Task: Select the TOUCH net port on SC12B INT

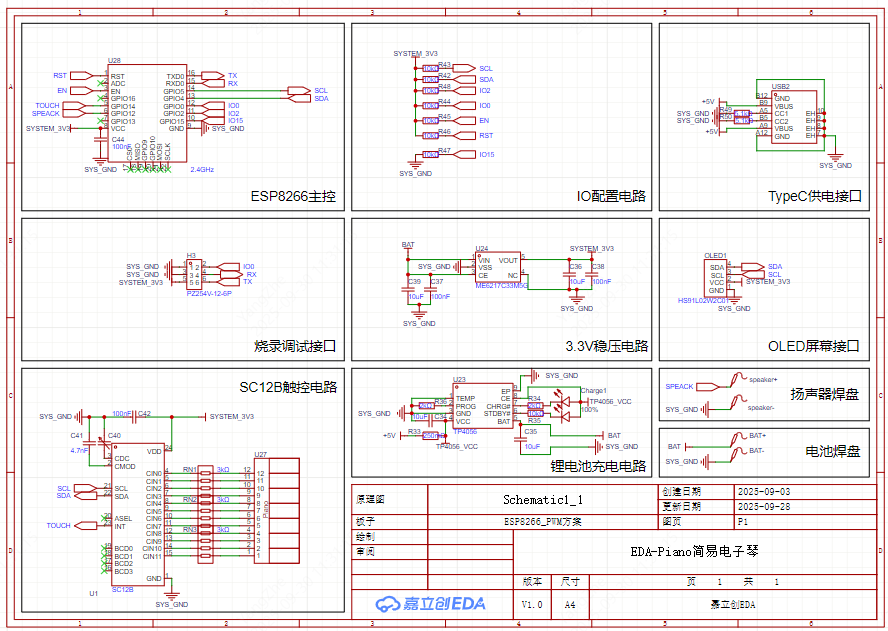Action: point(59,526)
